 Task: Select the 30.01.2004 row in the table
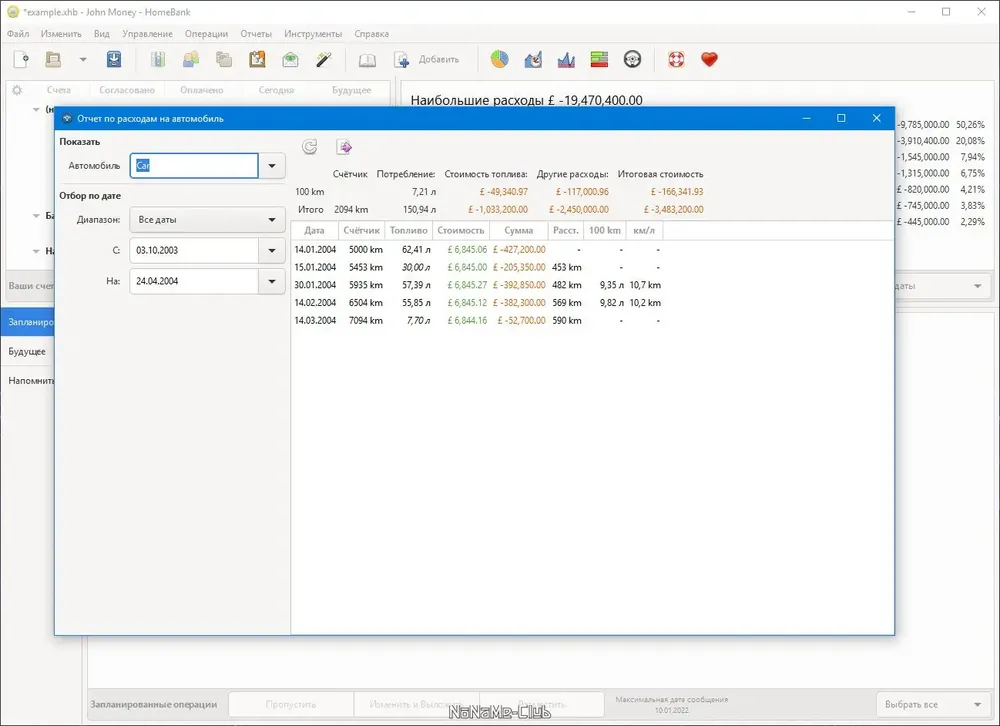pyautogui.click(x=477, y=285)
